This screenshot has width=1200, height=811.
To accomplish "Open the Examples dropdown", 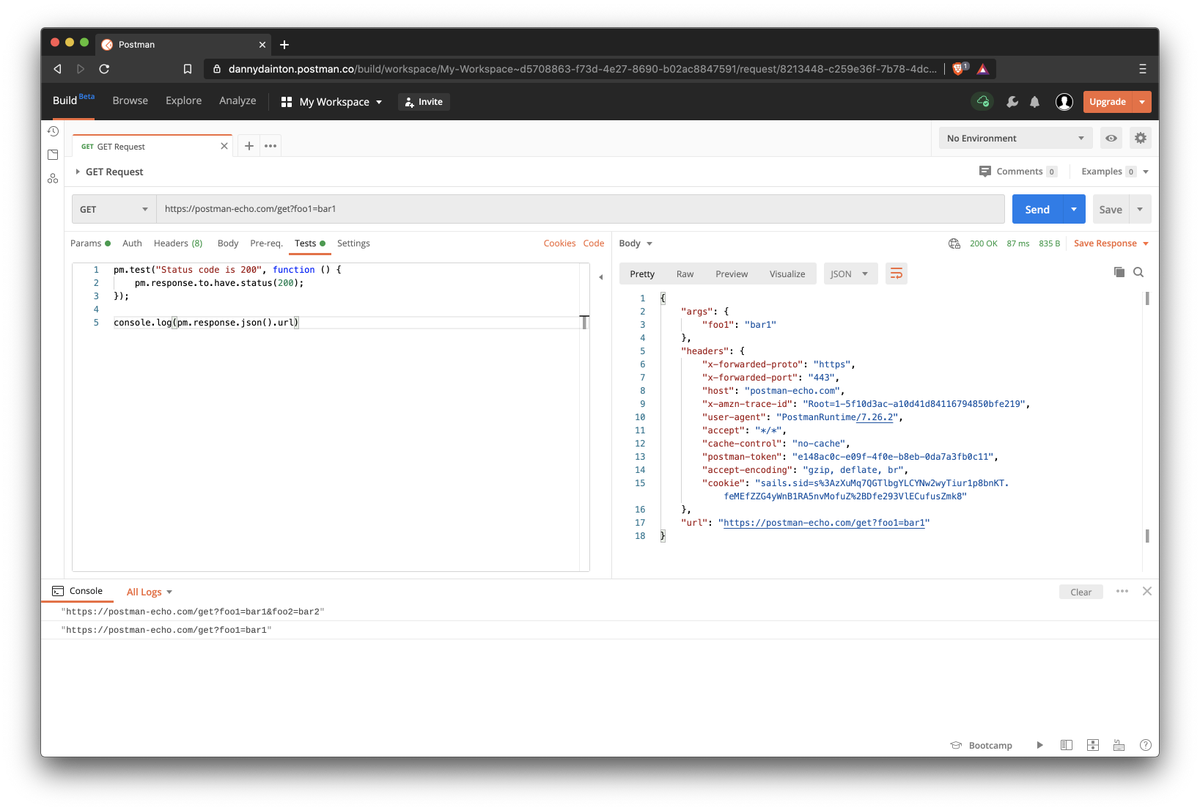I will pos(1114,172).
